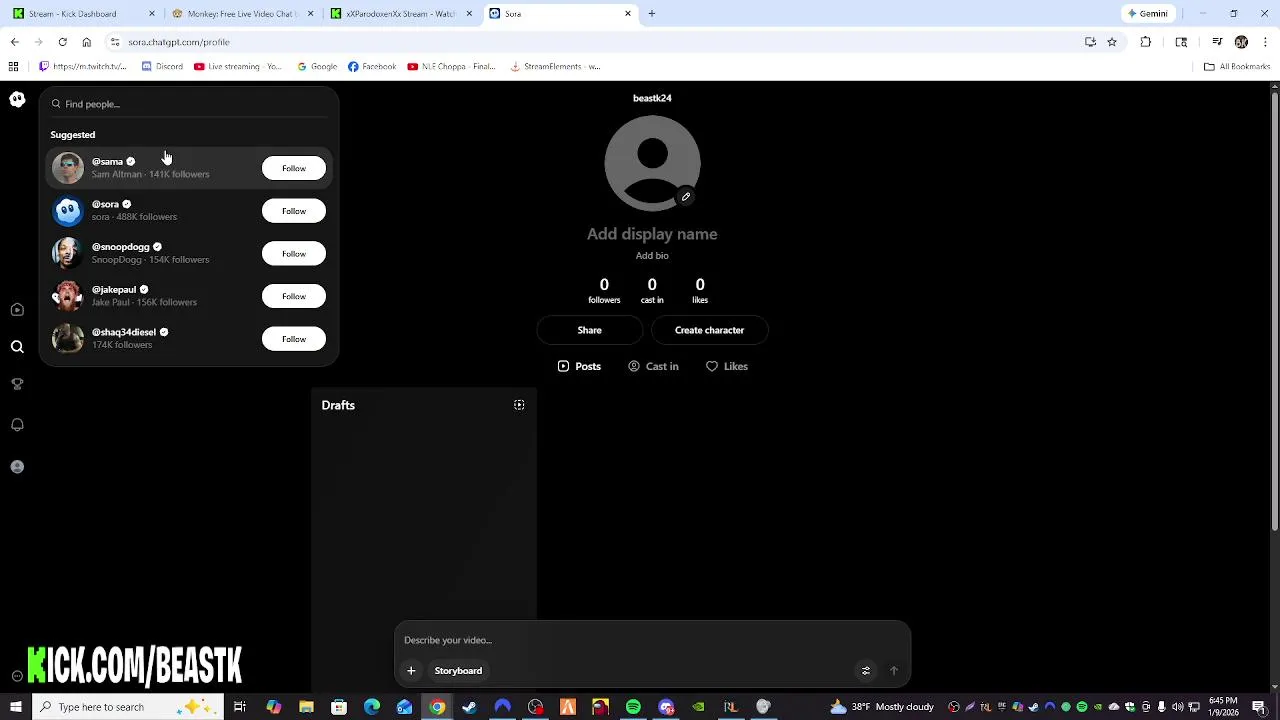The image size is (1280, 720).
Task: Open @snoopdogg profile avatar
Action: tap(68, 253)
